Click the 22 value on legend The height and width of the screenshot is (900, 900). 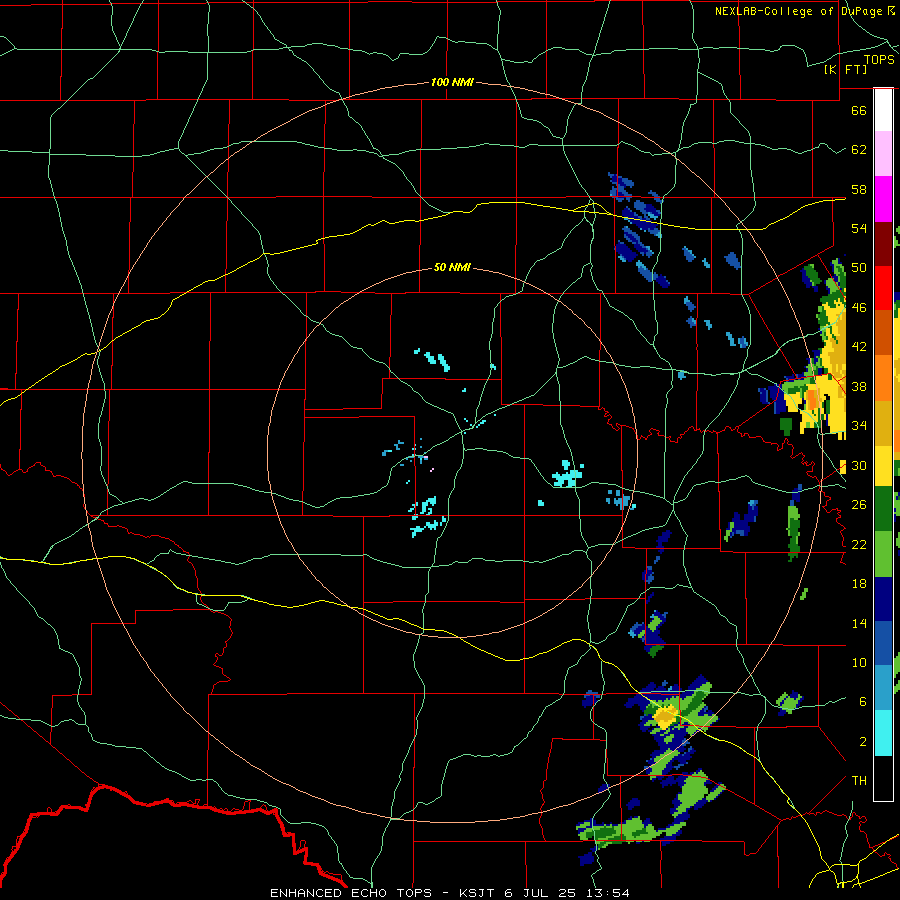point(859,544)
